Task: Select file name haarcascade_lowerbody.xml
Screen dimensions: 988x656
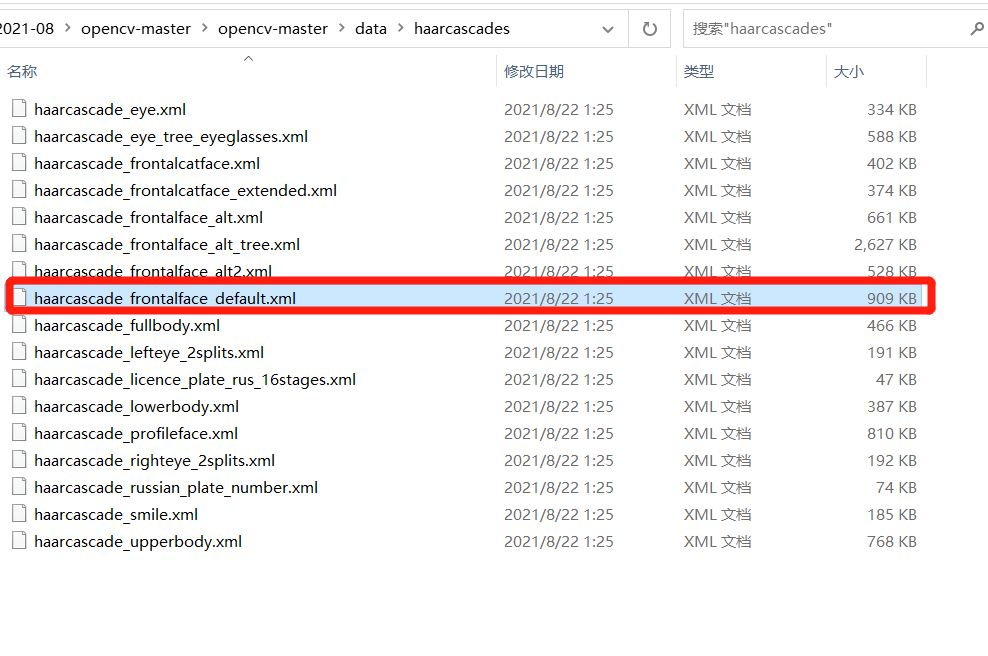Action: [137, 407]
